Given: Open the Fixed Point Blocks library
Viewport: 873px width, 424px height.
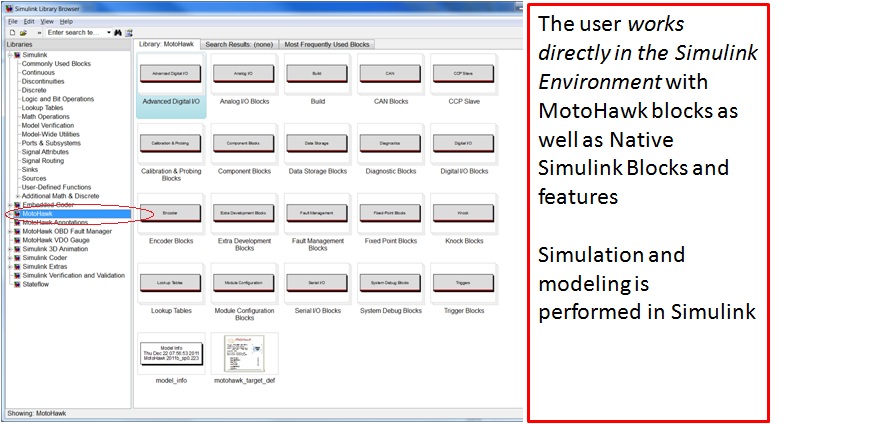Looking at the screenshot, I should pos(391,213).
